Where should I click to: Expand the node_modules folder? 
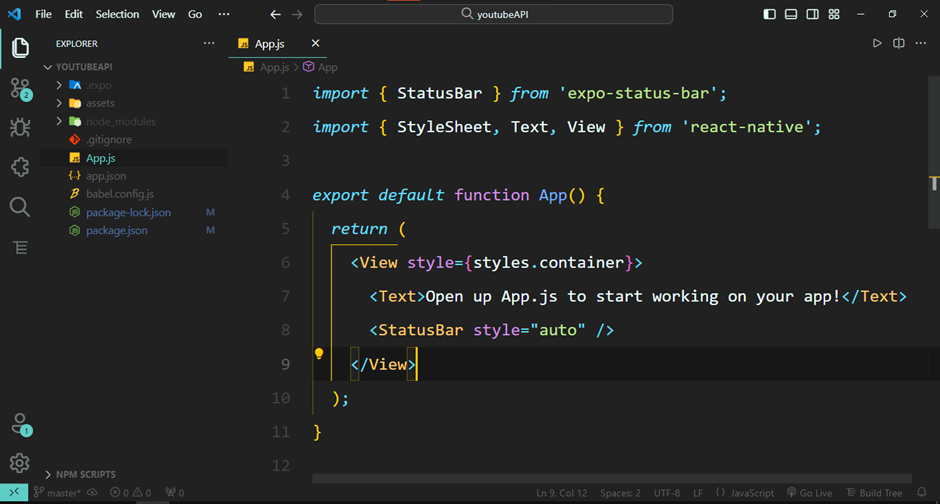tap(120, 121)
